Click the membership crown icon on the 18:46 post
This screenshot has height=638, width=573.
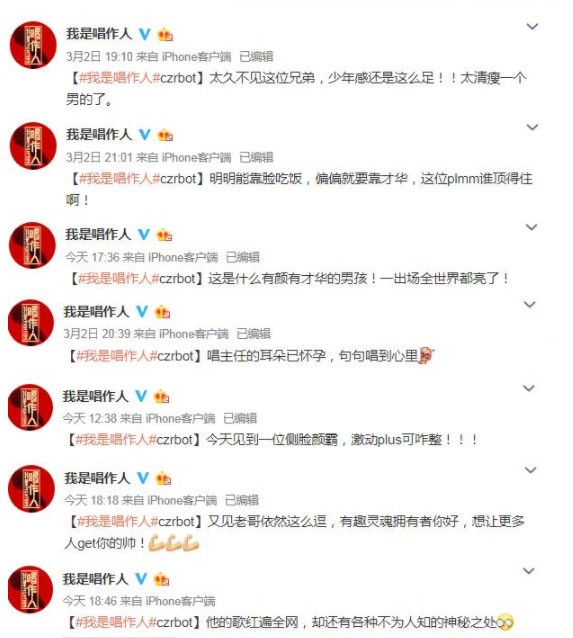[x=162, y=579]
